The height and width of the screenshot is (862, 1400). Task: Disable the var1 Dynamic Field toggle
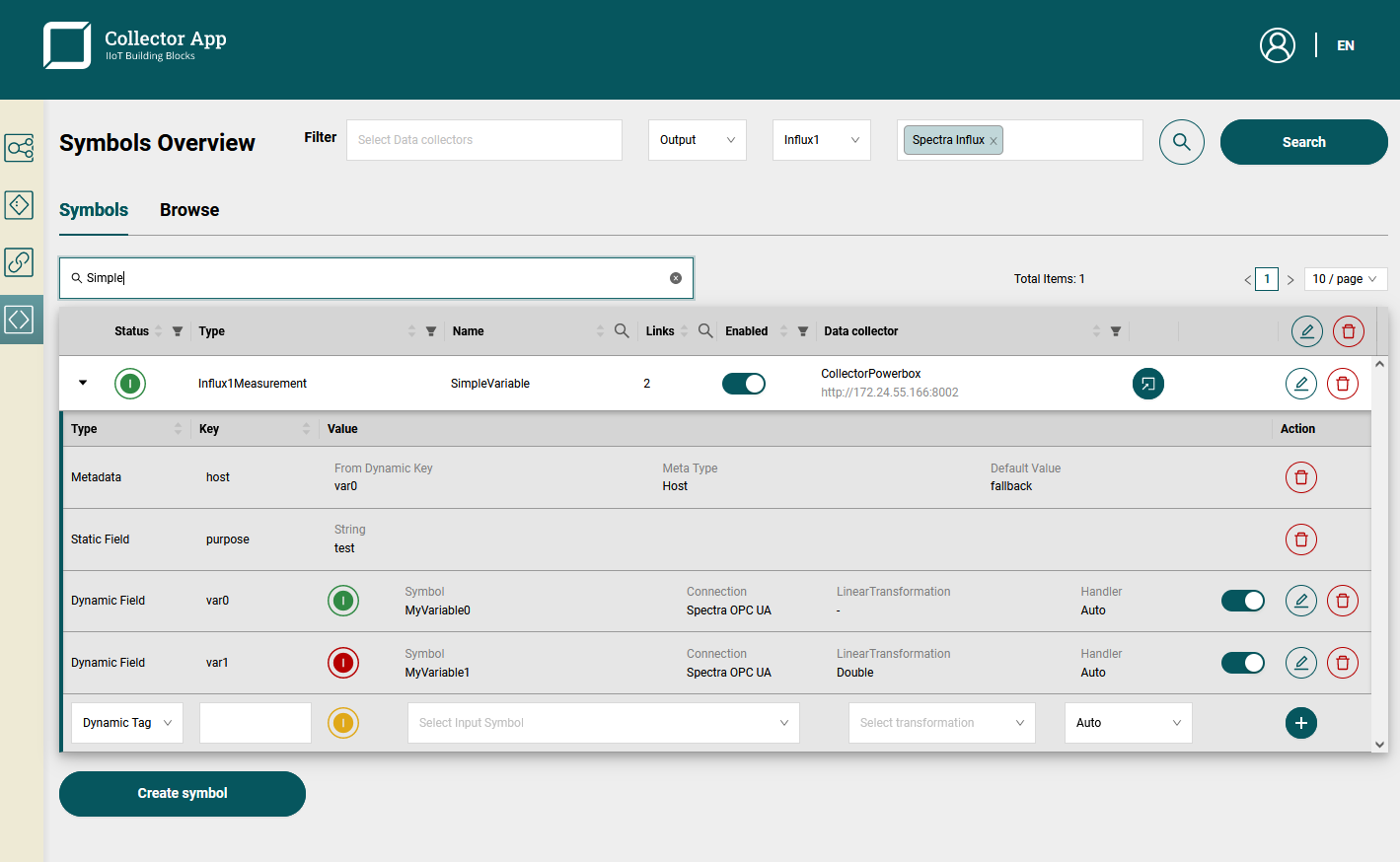point(1242,663)
